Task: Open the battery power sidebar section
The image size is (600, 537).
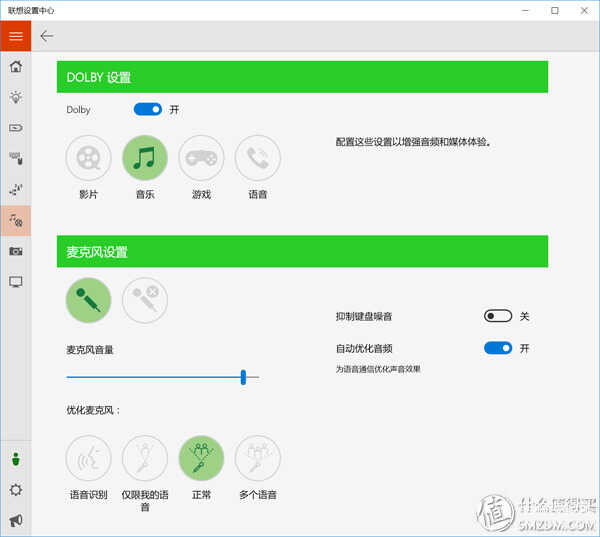Action: (x=16, y=127)
